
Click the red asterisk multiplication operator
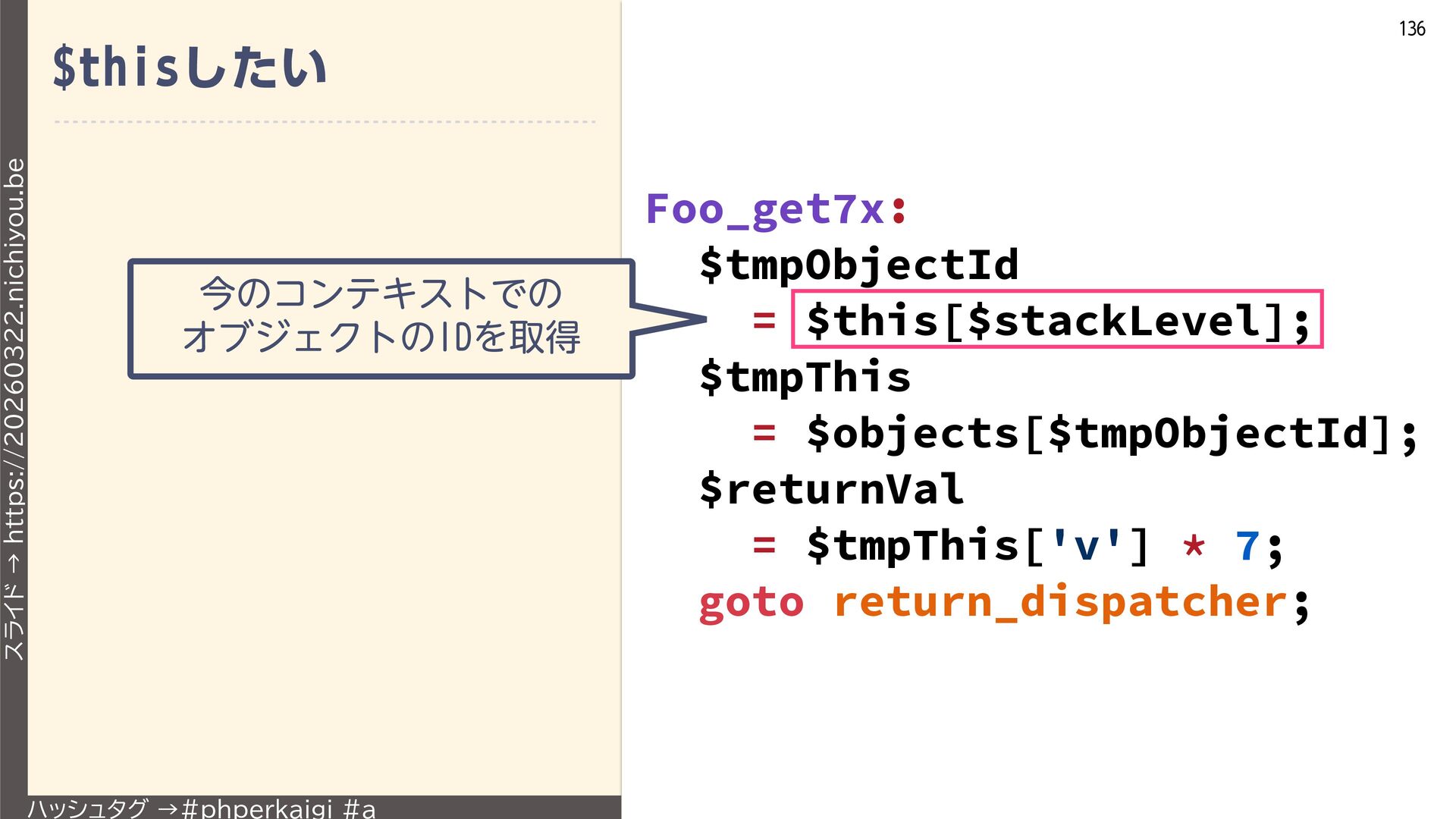click(1194, 545)
